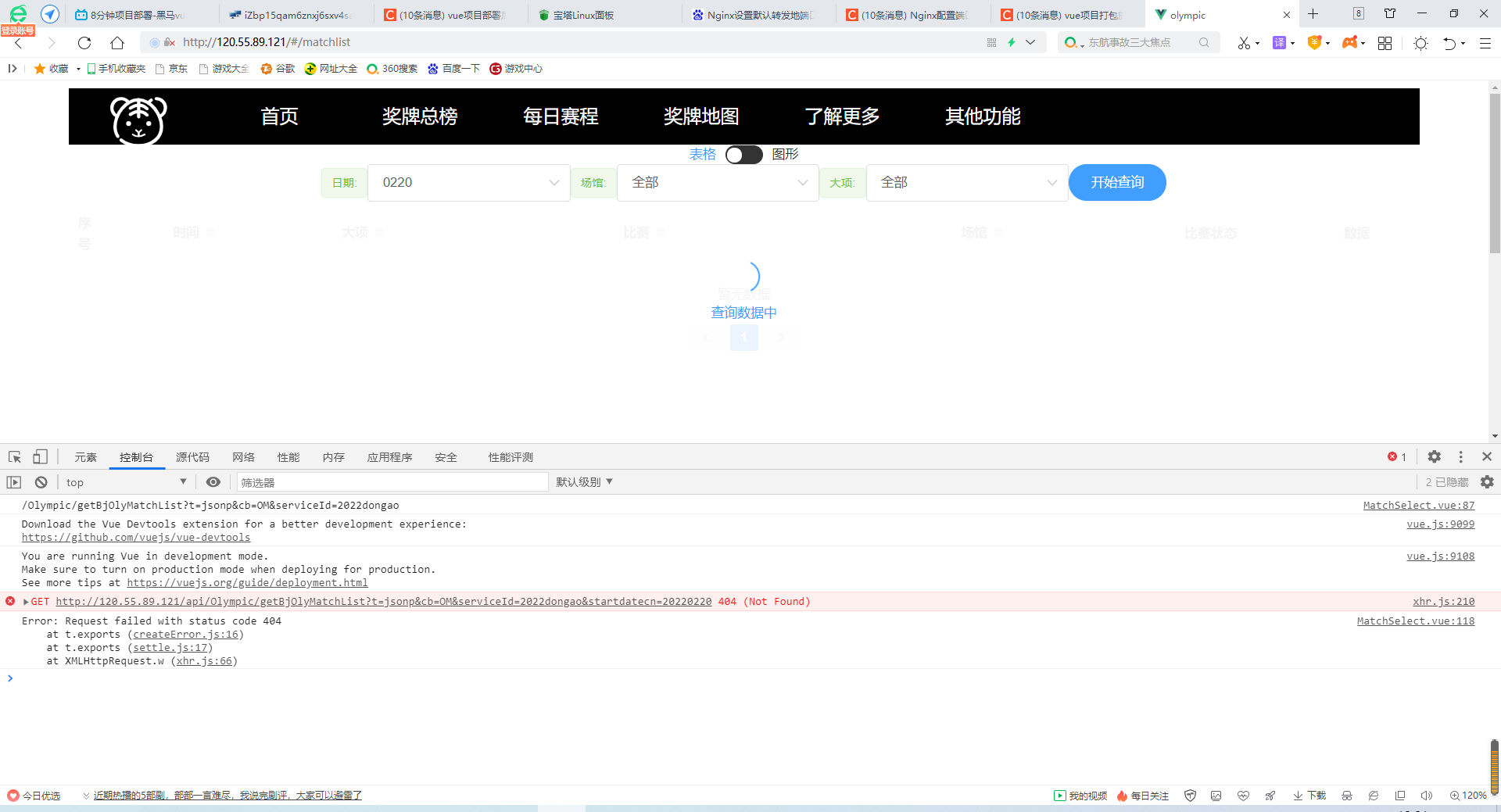Screen dimensions: 1501x812
Task: Create live expression with eye icon
Action: 213,482
